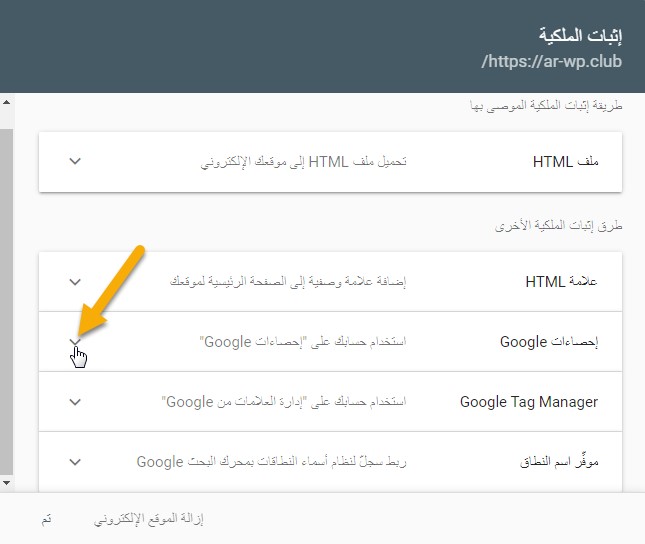
Task: Expand the موفّر اسم النطاق row chevron
Action: tap(75, 461)
